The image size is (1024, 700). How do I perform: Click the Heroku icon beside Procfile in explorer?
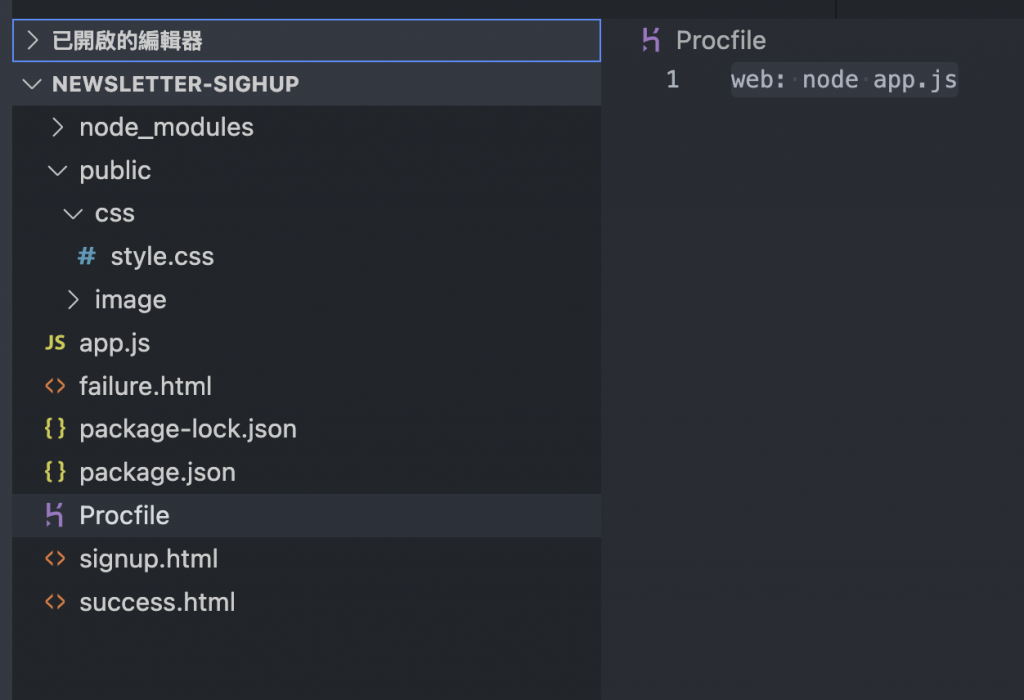click(x=55, y=516)
